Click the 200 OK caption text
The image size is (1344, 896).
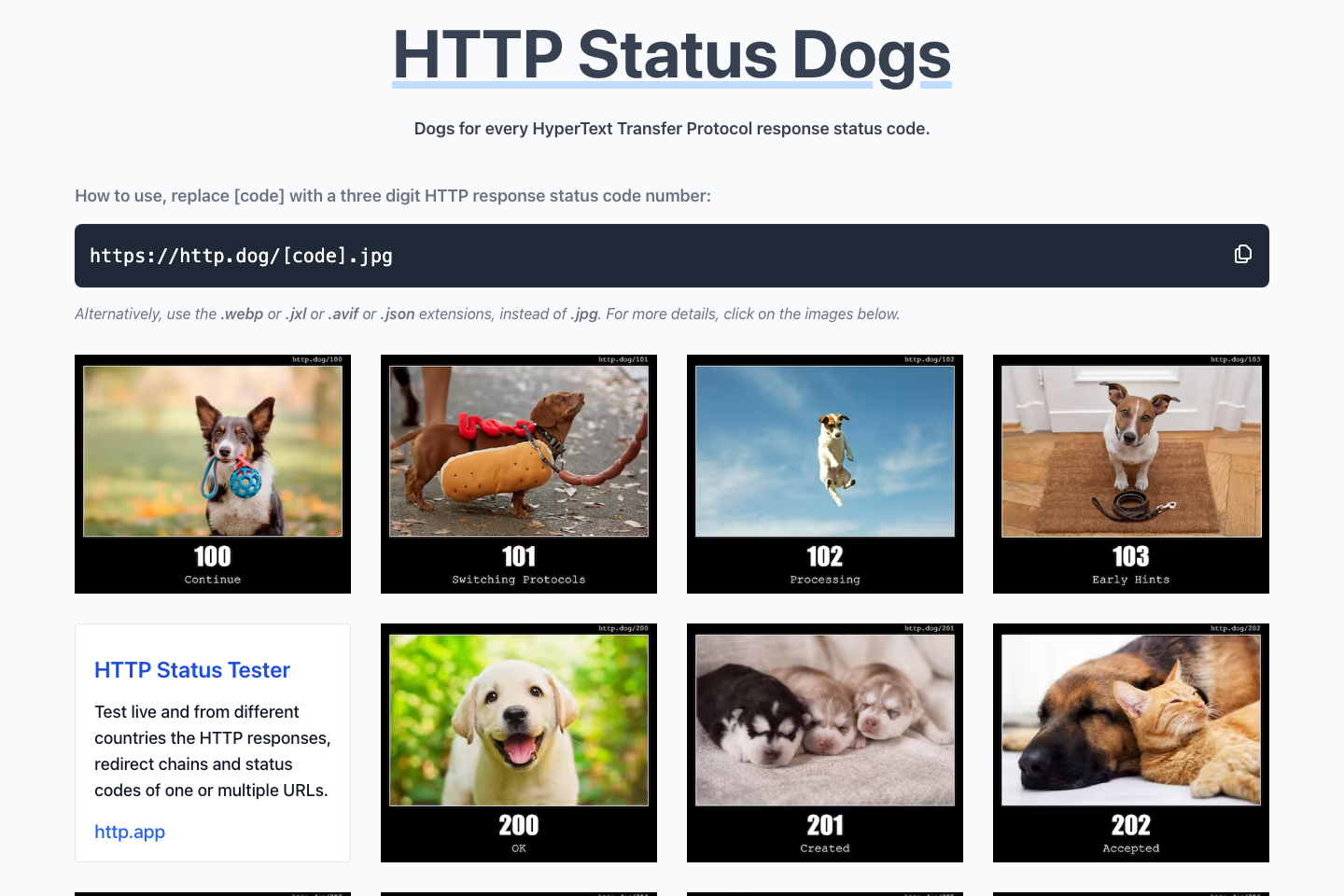click(x=519, y=848)
